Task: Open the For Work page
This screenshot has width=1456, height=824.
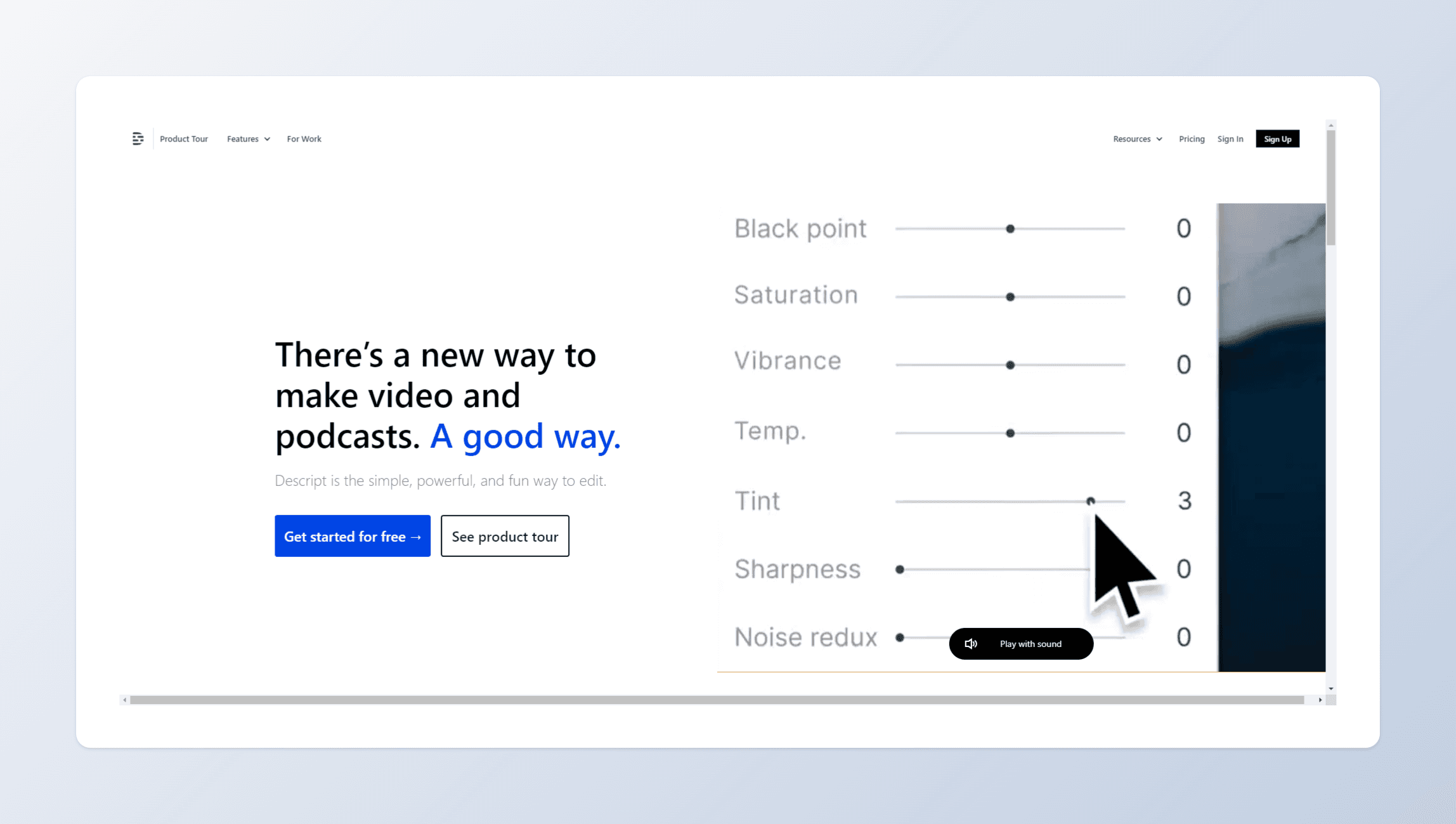Action: click(304, 139)
